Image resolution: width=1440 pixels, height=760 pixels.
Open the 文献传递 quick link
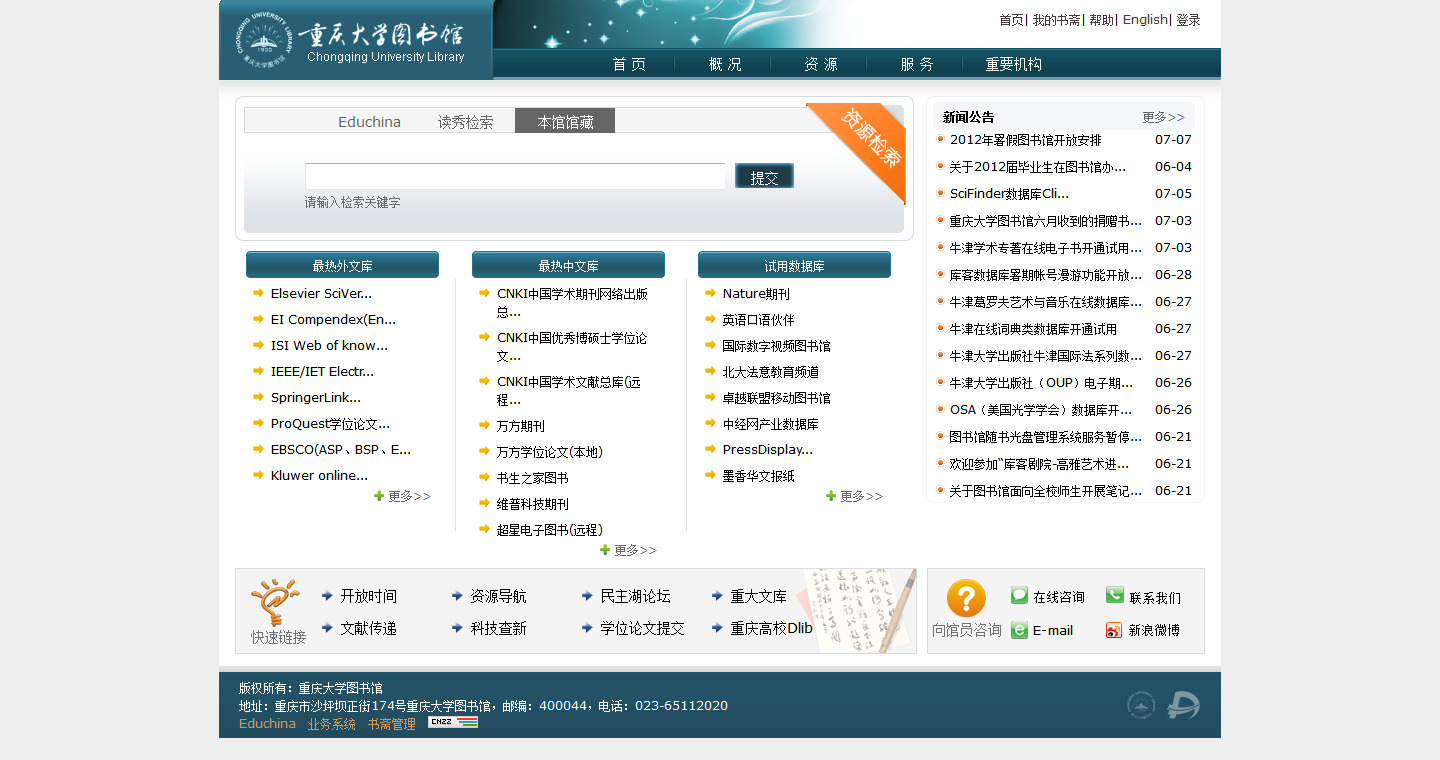coord(368,628)
